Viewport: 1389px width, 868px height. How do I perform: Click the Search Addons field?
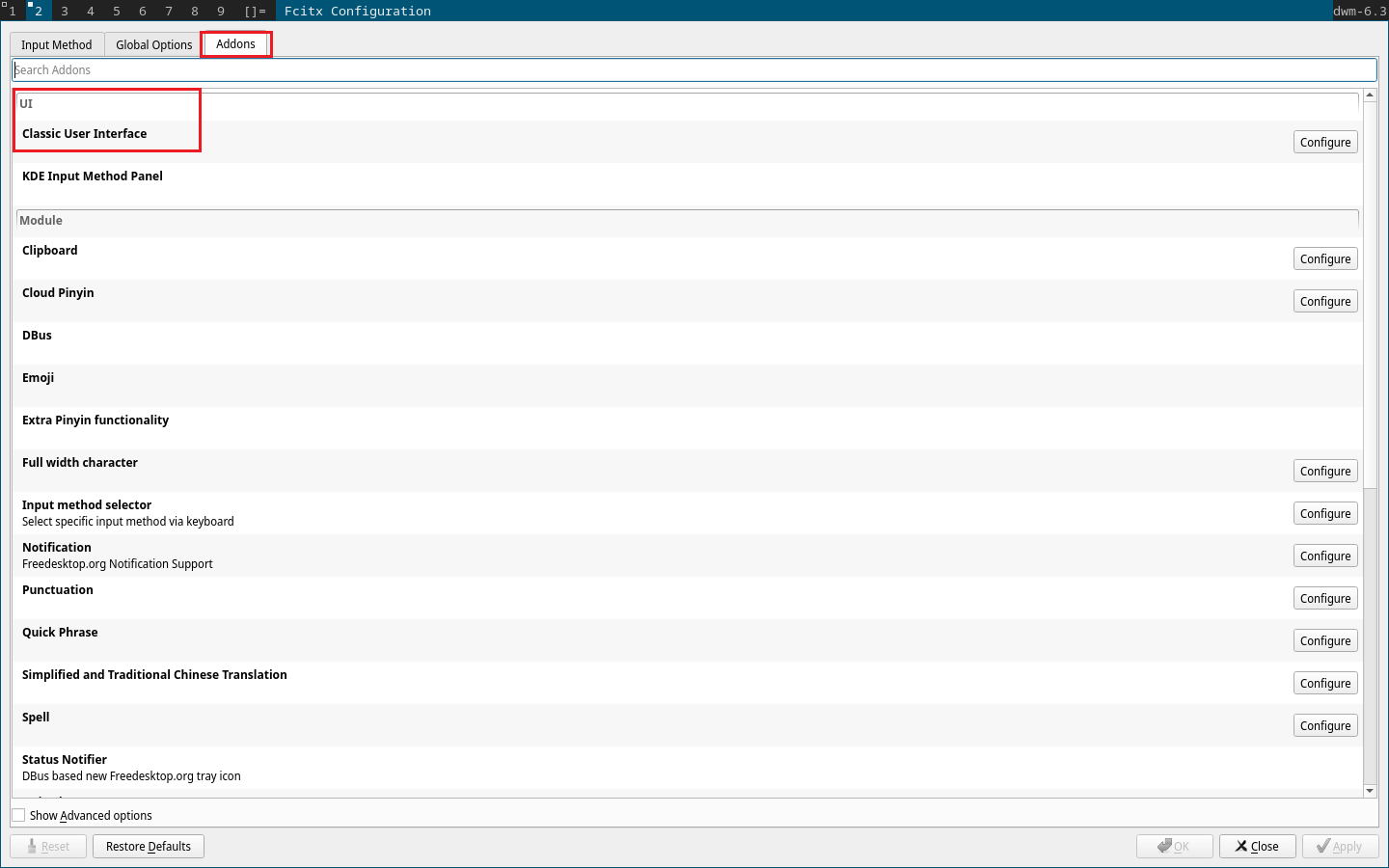point(694,69)
